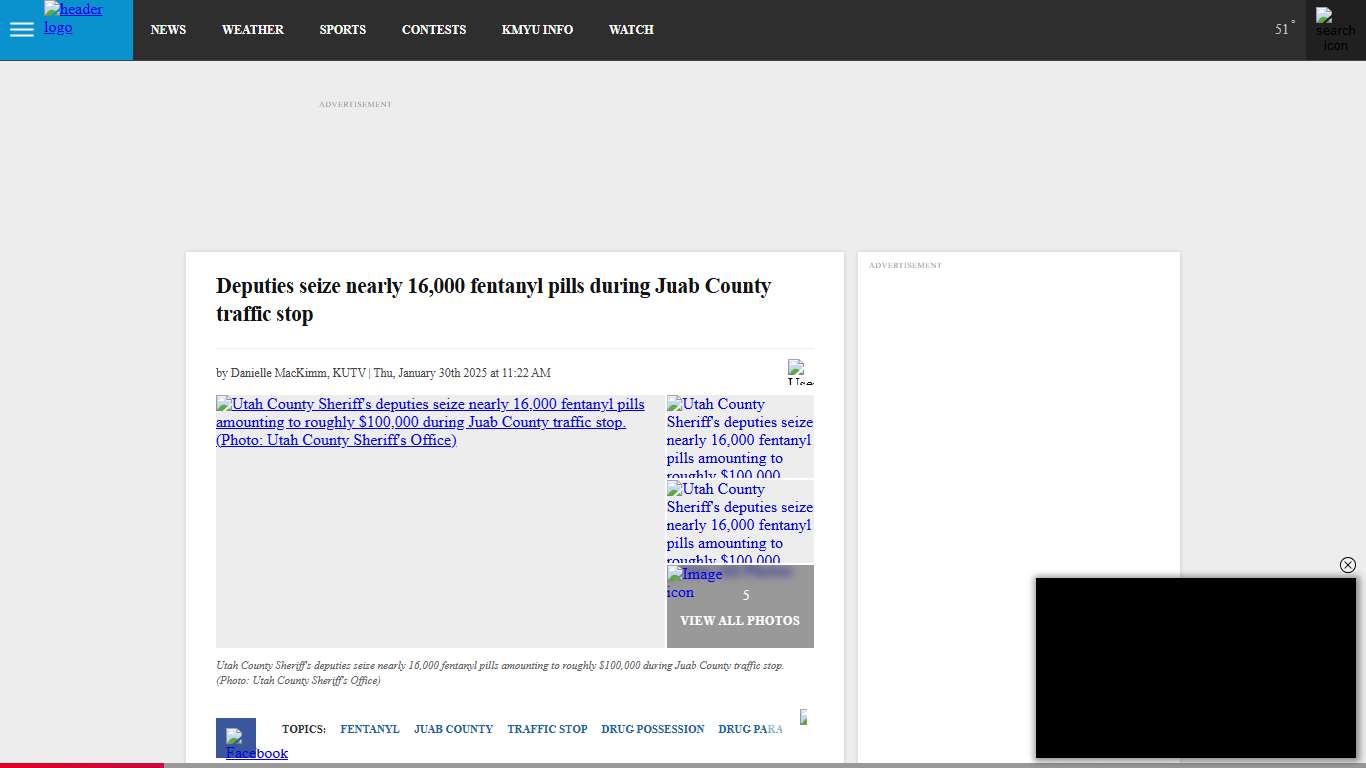
Task: Share the article via Facebook icon
Action: coord(236,739)
